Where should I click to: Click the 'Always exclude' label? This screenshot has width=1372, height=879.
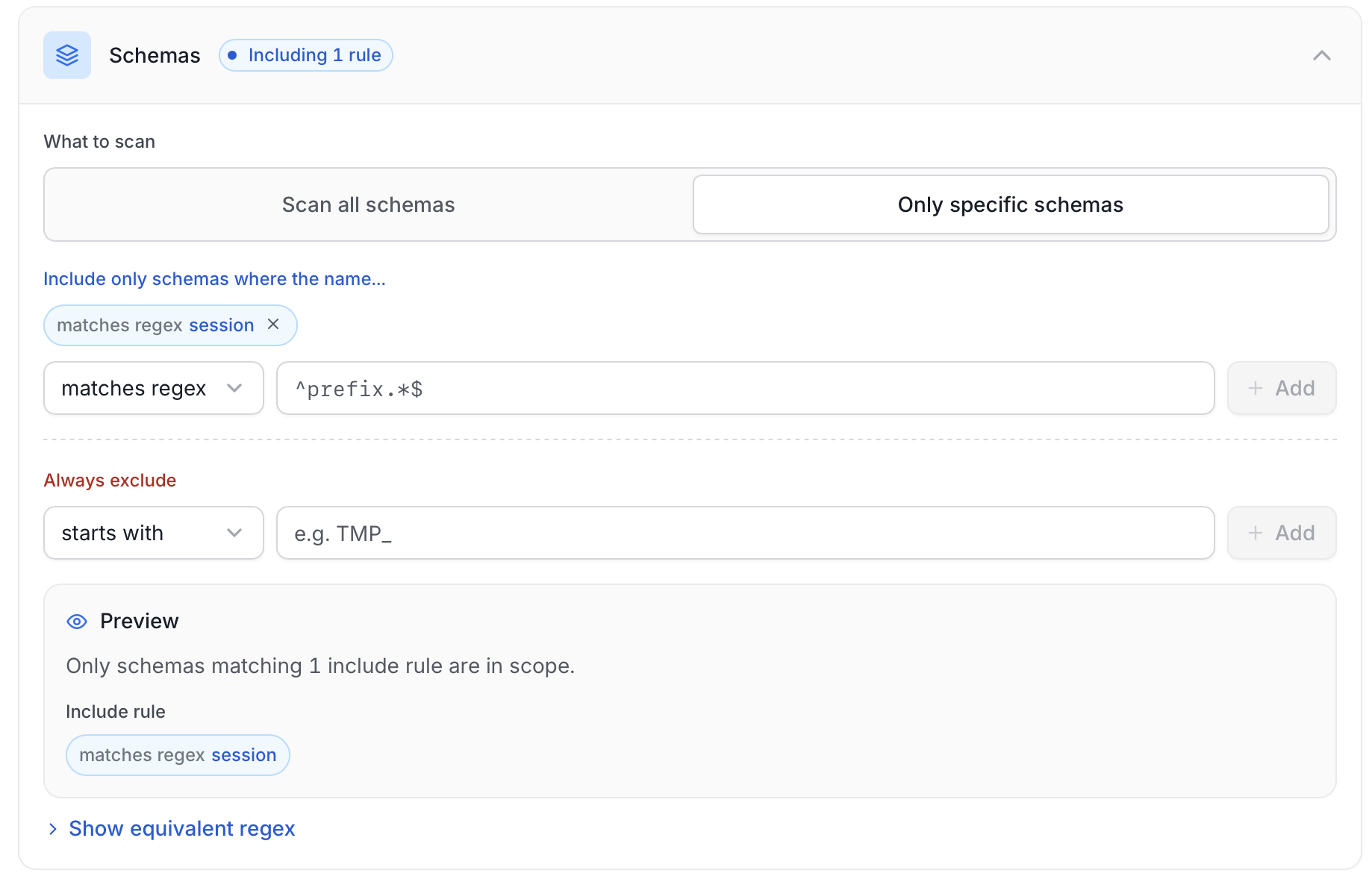coord(110,480)
